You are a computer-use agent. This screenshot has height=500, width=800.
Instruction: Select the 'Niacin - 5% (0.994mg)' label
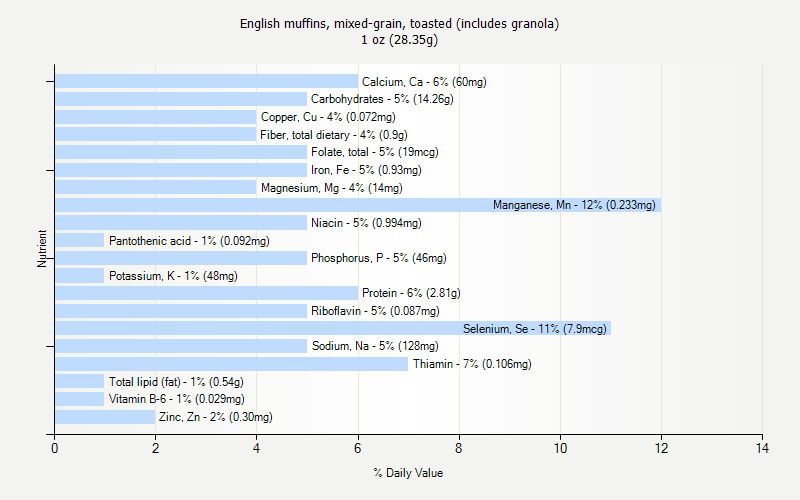tap(366, 223)
